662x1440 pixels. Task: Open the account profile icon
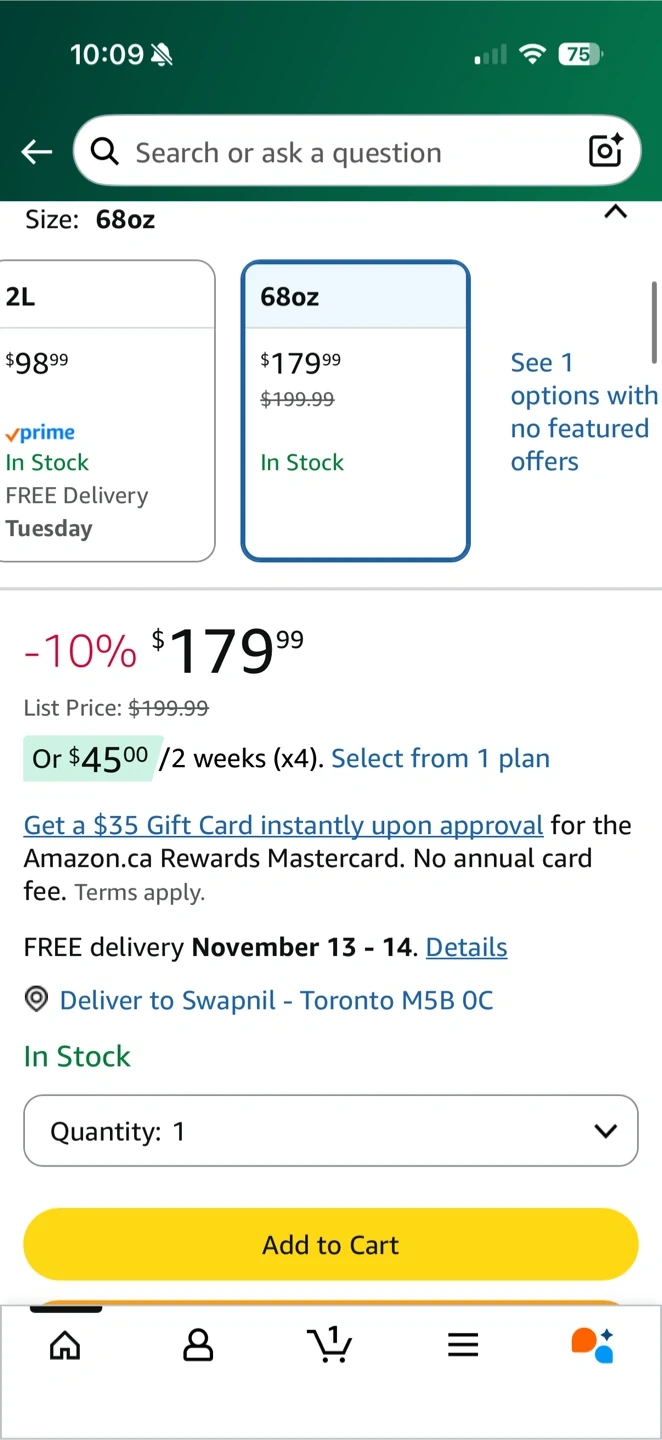coord(198,1345)
